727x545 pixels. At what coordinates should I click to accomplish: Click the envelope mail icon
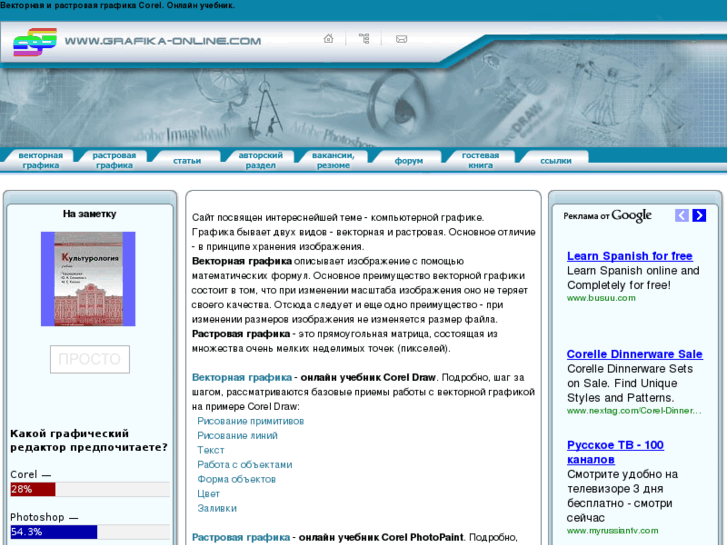pos(402,39)
